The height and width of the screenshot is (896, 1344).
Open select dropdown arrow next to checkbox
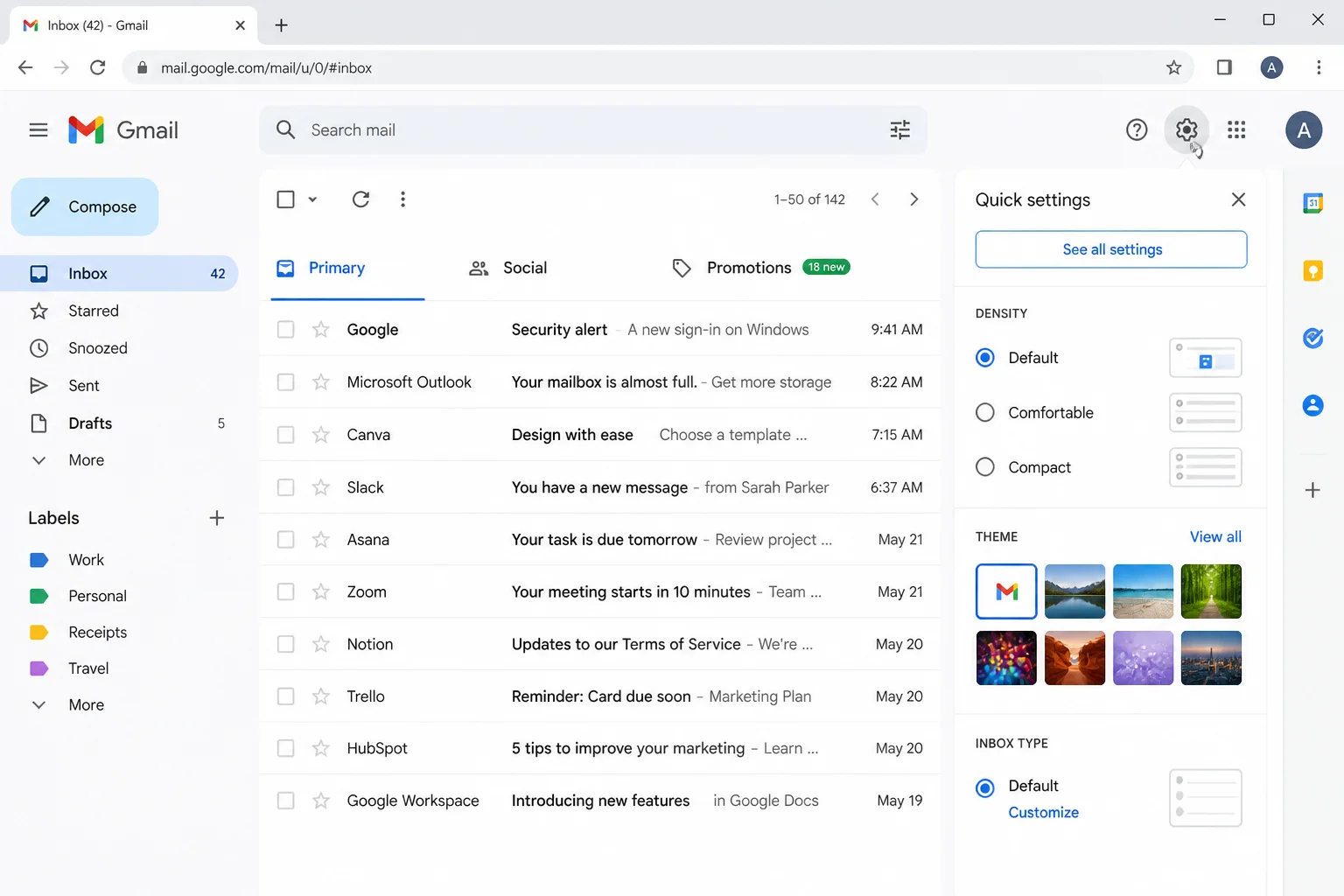pos(312,199)
